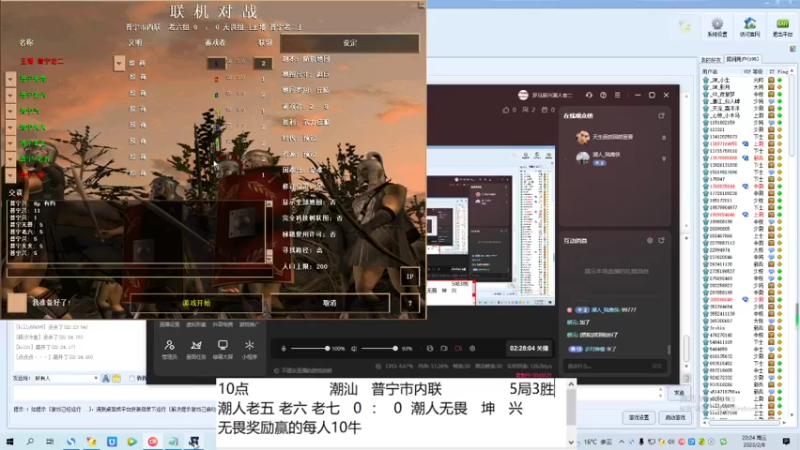Click the host's player color number box
This screenshot has width=800, height=450.
216,63
